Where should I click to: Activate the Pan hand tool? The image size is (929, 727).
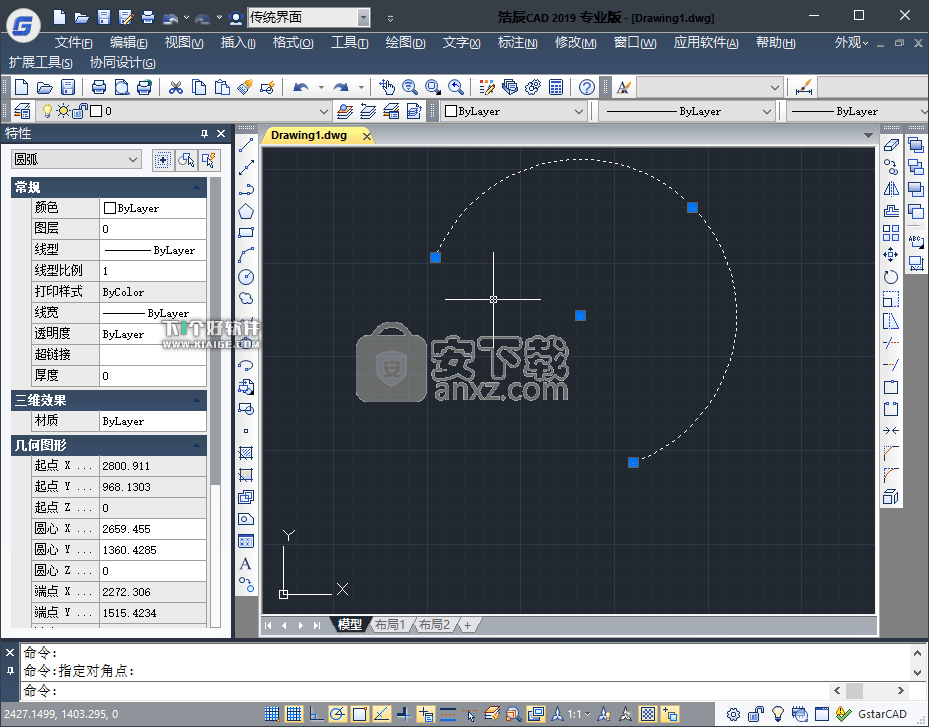tap(387, 88)
